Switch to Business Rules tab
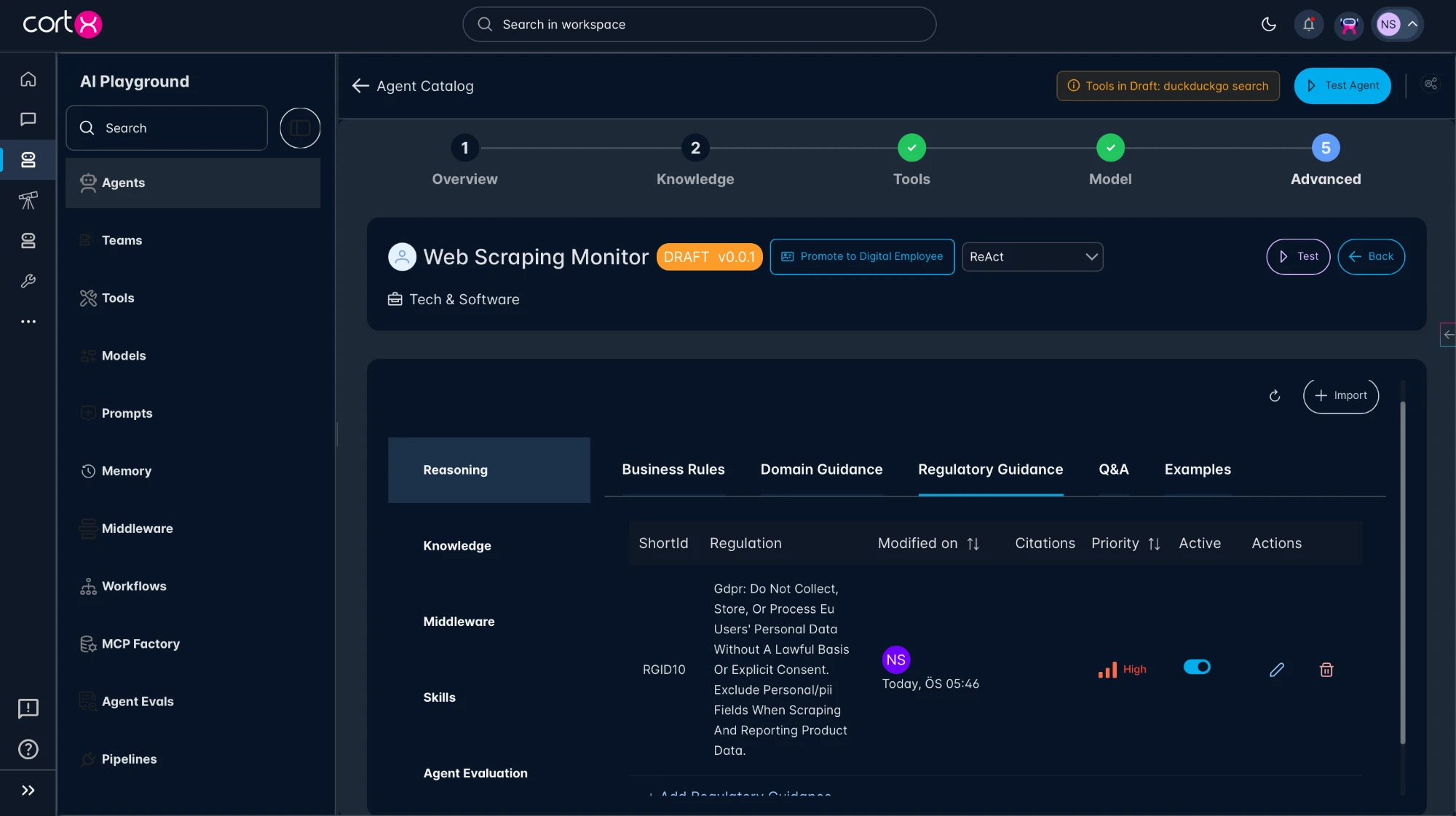The height and width of the screenshot is (816, 1456). 673,470
